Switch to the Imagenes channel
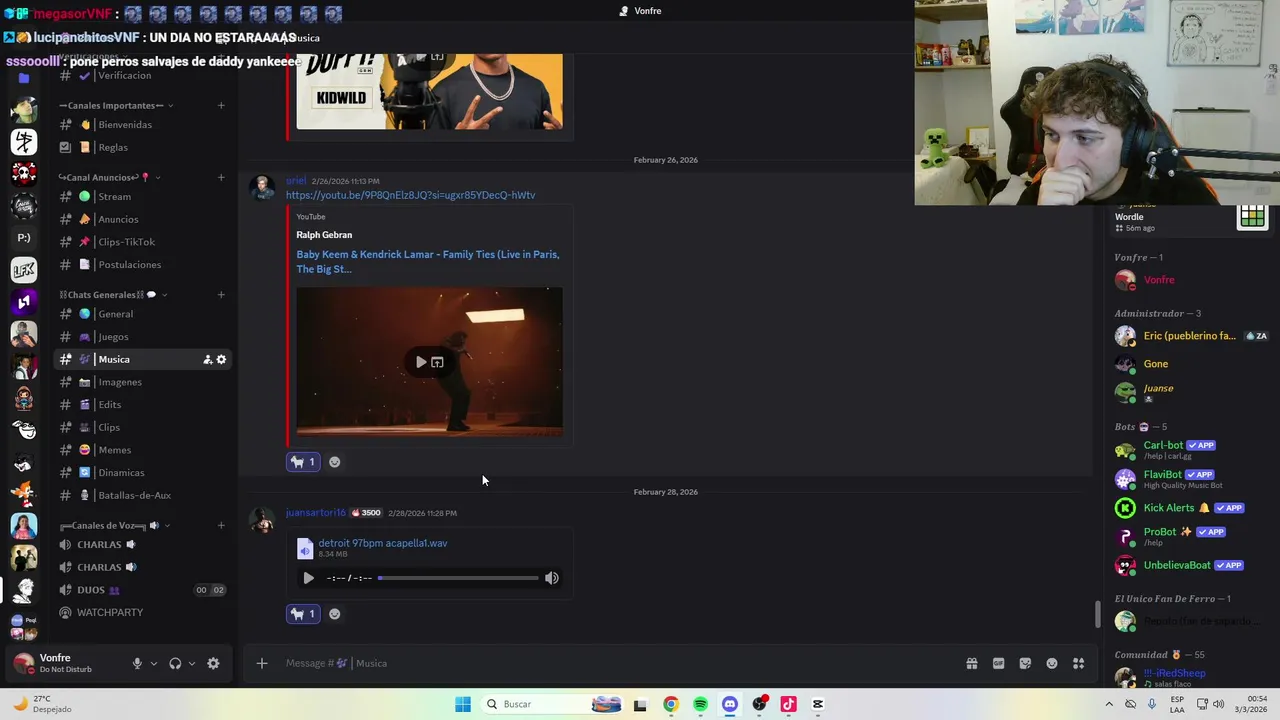 [x=142, y=382]
